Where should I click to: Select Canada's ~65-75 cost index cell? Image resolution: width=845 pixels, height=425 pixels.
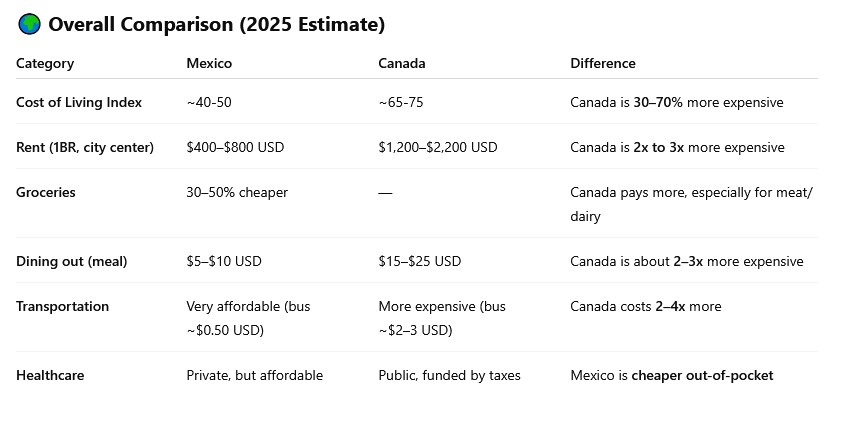(x=407, y=102)
